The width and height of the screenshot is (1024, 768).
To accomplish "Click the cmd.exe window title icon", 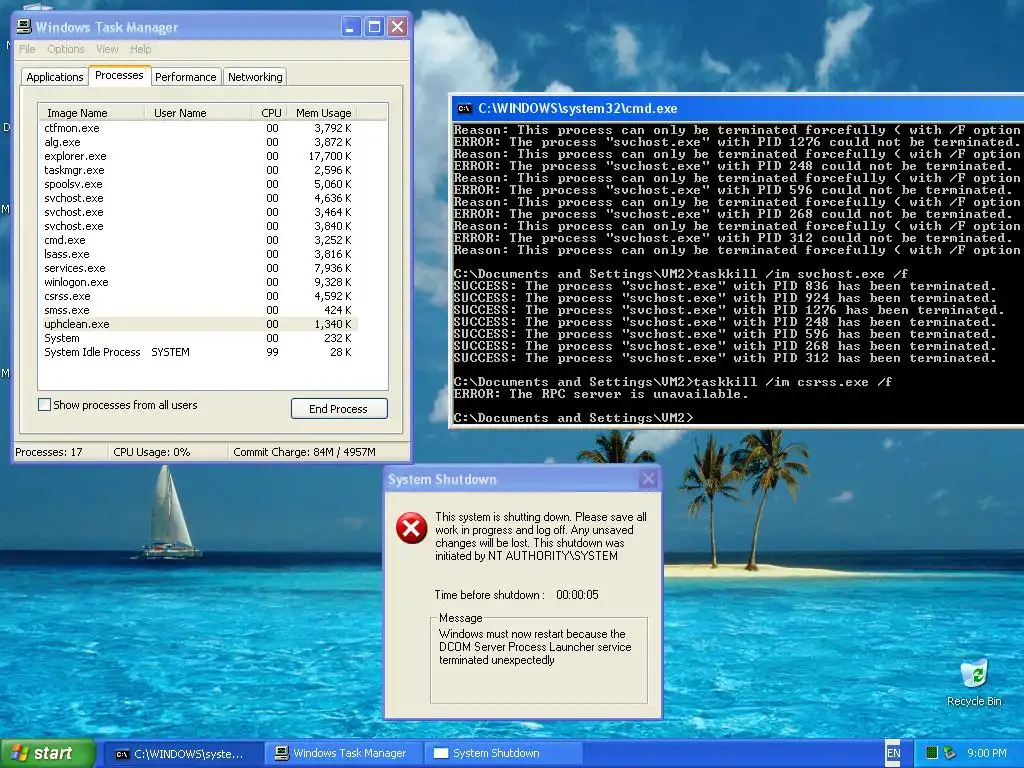I will point(464,108).
